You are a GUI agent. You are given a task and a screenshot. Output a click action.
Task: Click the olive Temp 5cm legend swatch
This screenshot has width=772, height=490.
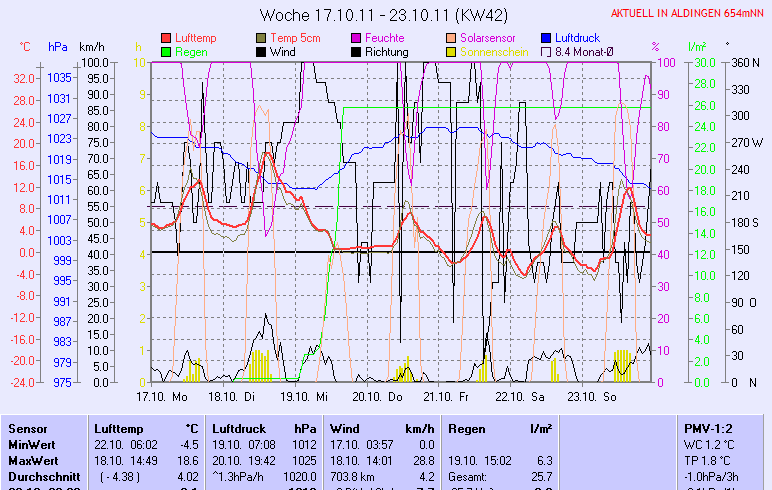(262, 38)
